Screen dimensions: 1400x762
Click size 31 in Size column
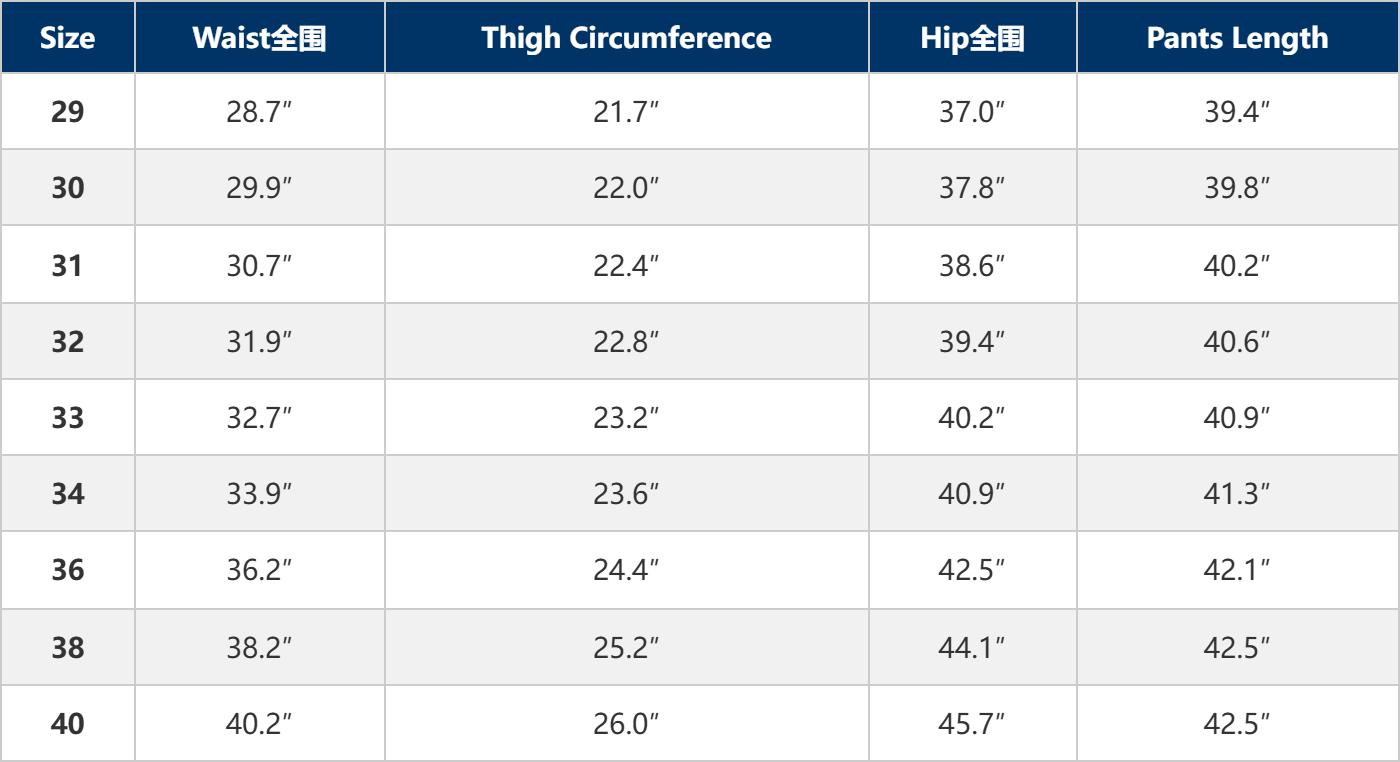coord(68,264)
